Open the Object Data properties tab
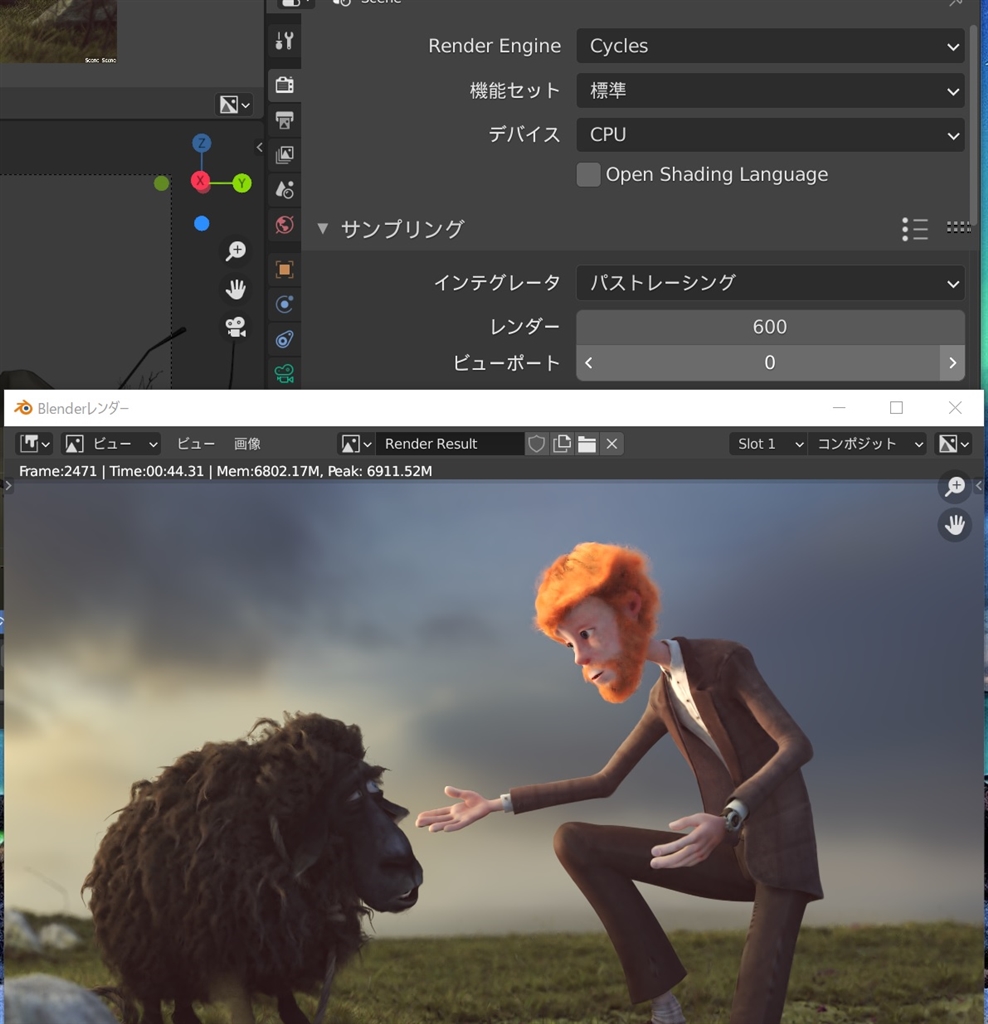Viewport: 988px width, 1024px height. (x=284, y=374)
